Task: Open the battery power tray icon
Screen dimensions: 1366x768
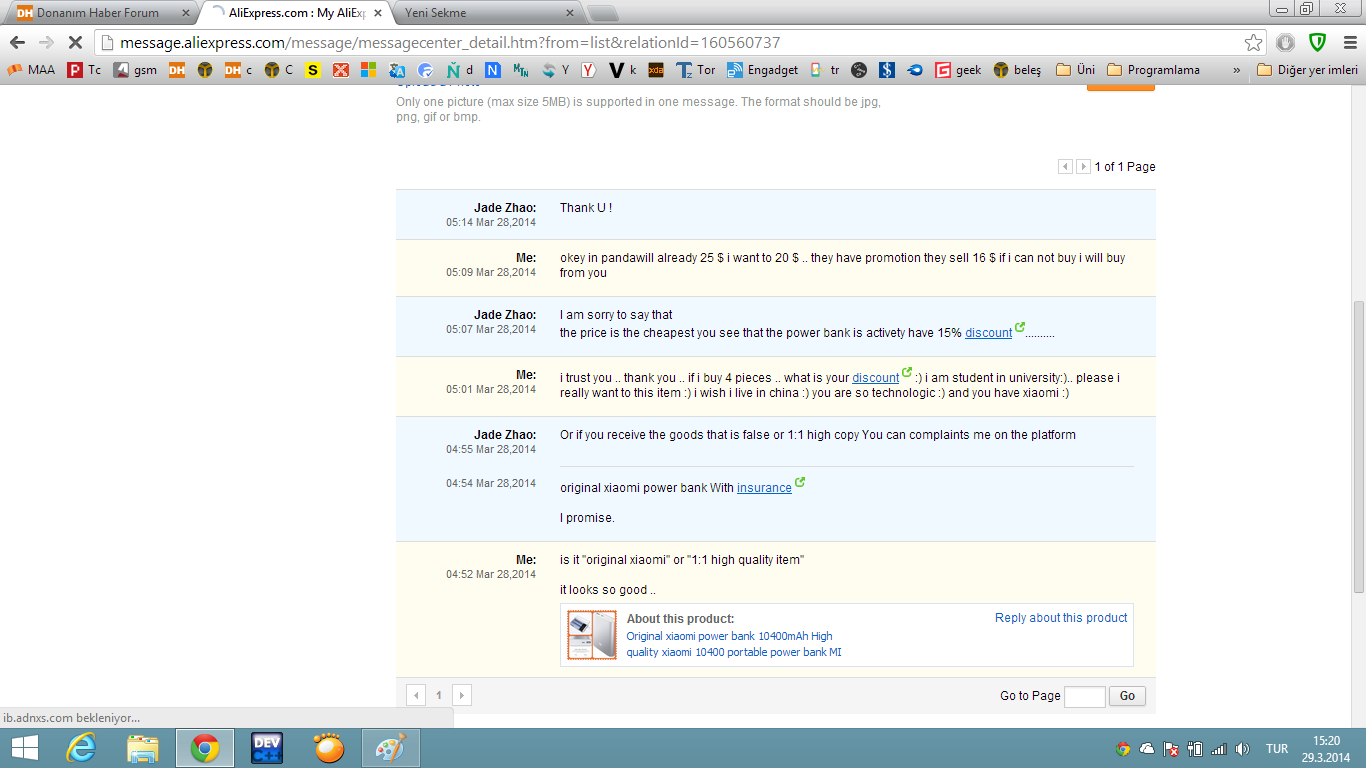Action: click(x=1195, y=748)
